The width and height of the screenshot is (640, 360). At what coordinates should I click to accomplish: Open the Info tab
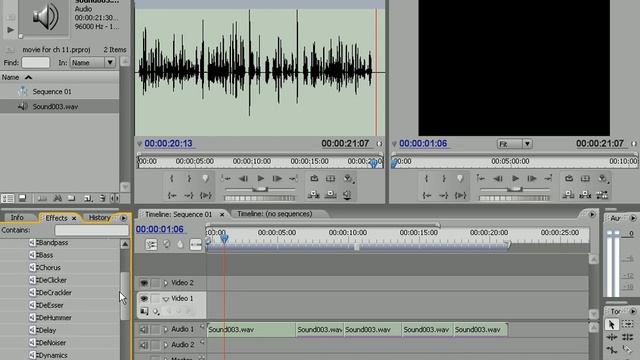(x=18, y=218)
